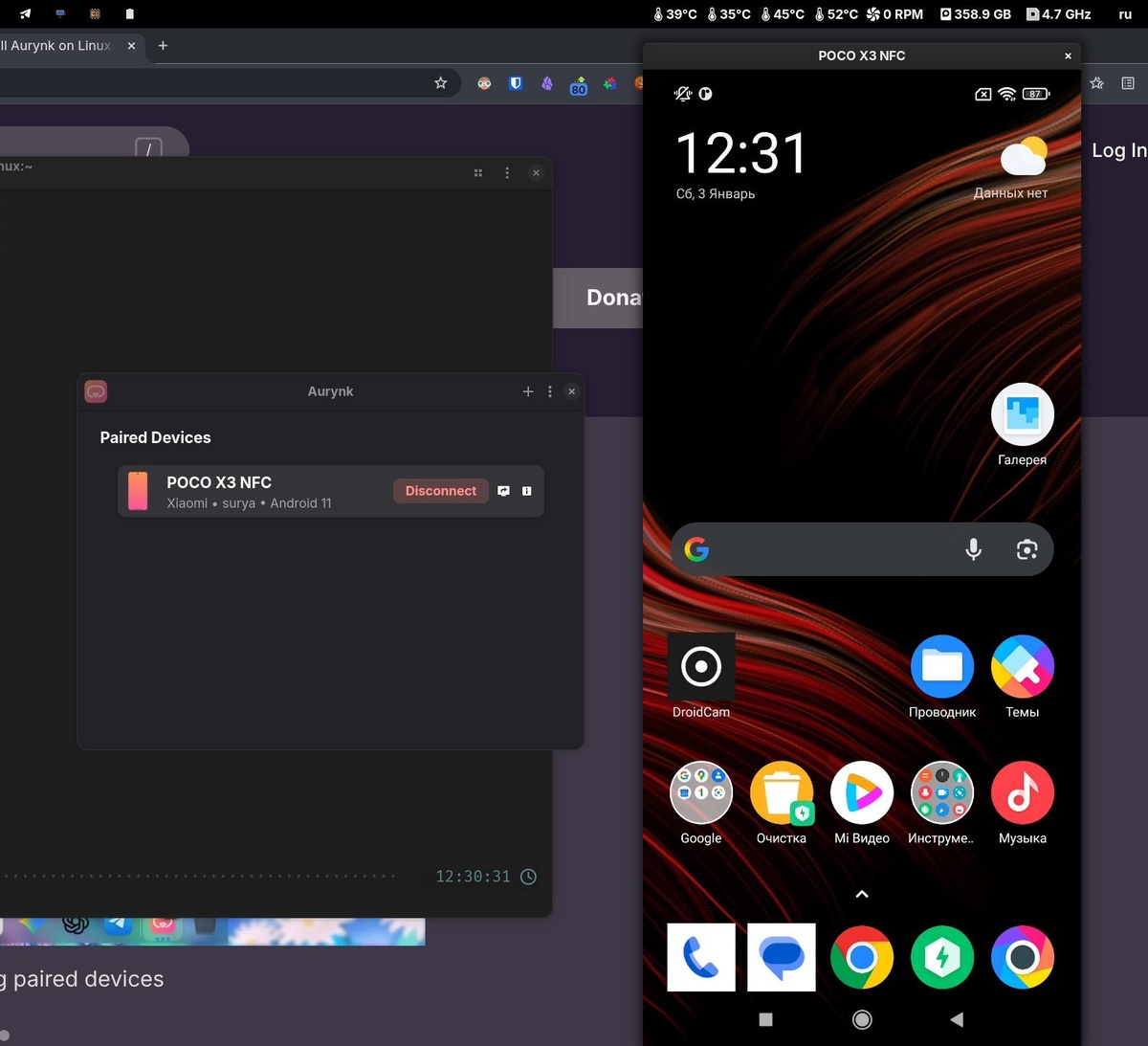Image resolution: width=1148 pixels, height=1046 pixels.
Task: Open the Галерея app on phone
Action: (x=1023, y=425)
